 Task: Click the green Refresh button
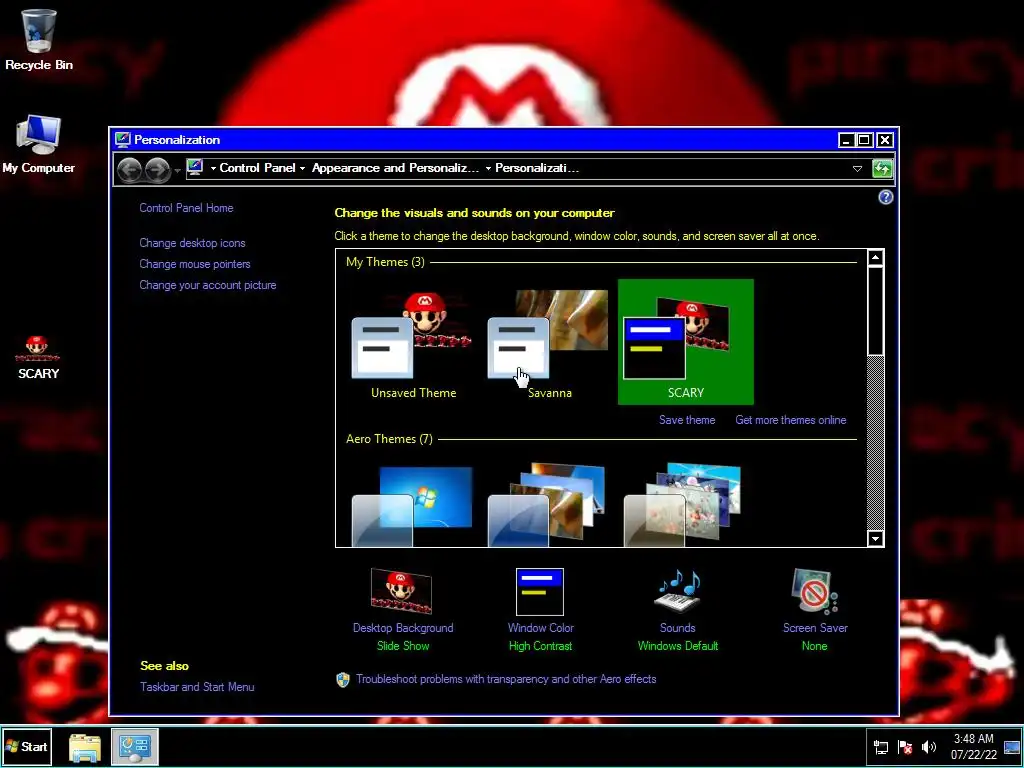click(x=882, y=169)
